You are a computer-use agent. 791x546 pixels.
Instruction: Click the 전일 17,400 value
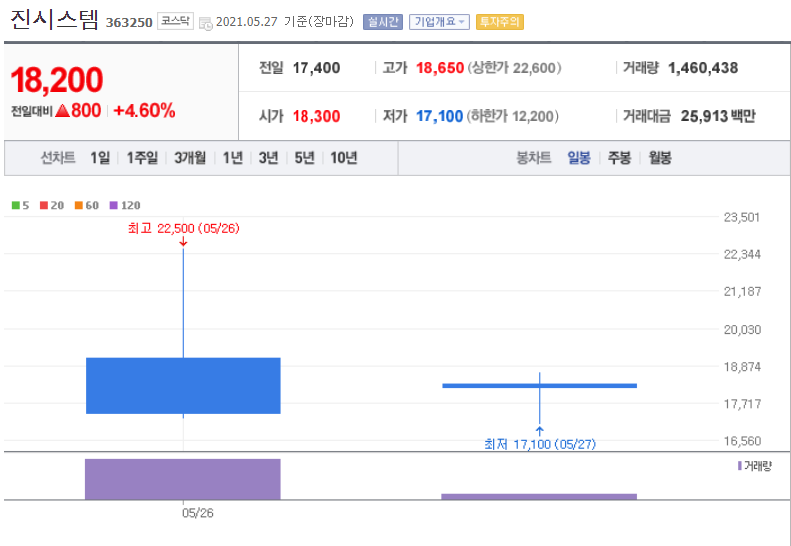click(316, 68)
